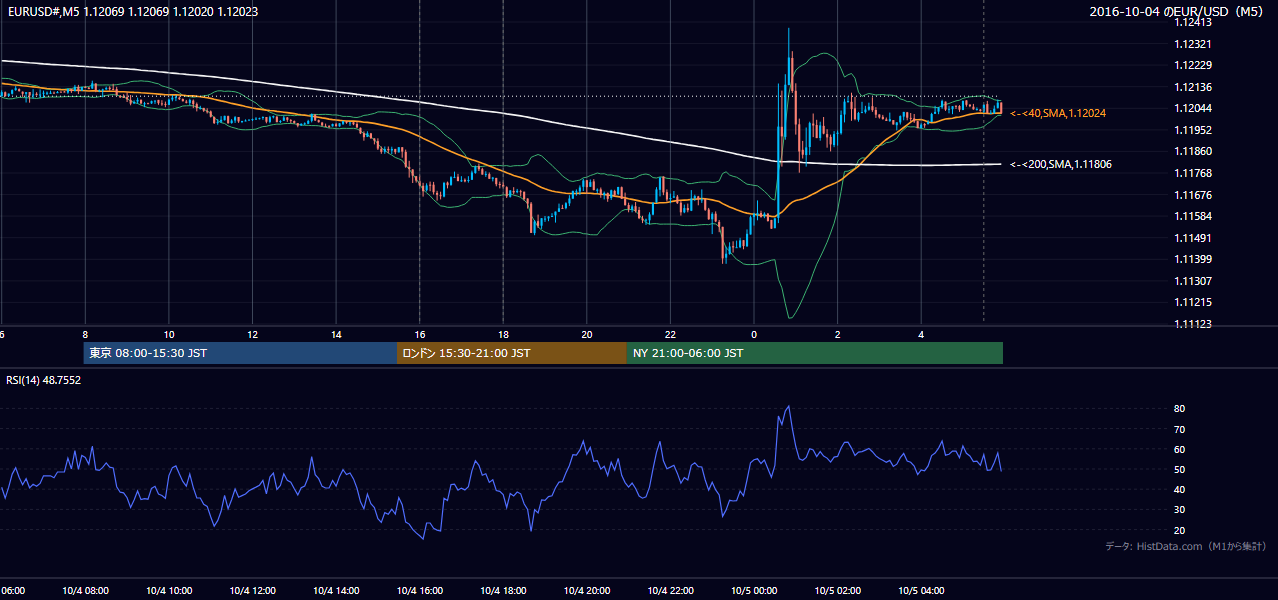Click price scale value 1.11215
This screenshot has width=1278, height=600.
[x=1192, y=302]
